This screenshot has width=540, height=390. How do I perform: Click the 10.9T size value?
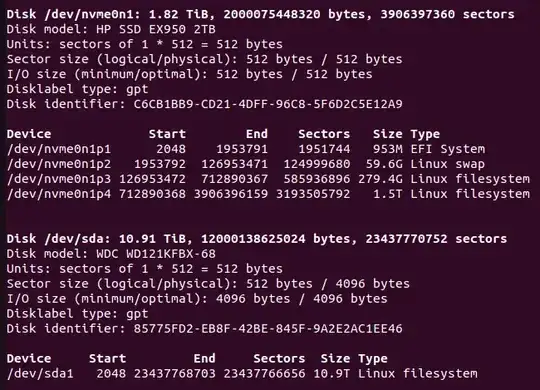click(x=332, y=374)
